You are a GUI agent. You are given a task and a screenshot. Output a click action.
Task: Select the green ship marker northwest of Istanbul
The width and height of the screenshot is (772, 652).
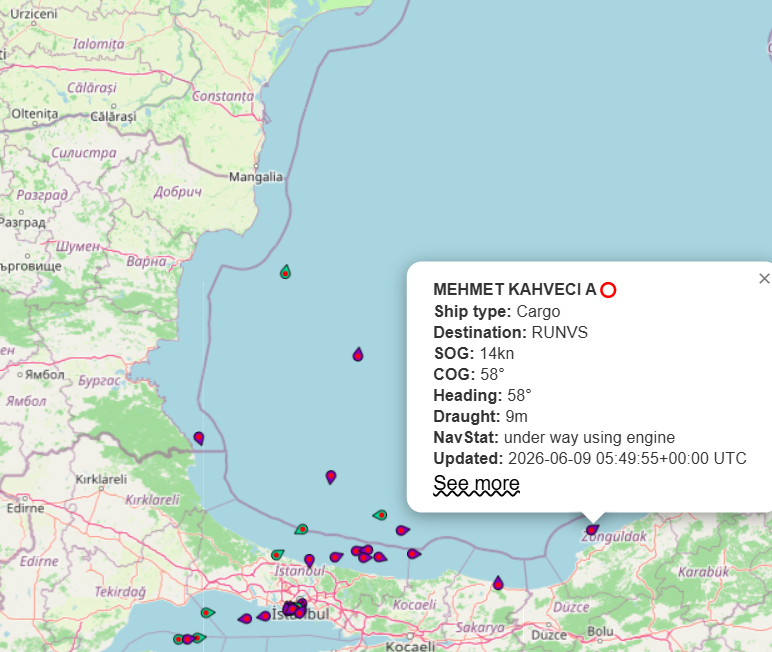pyautogui.click(x=278, y=555)
